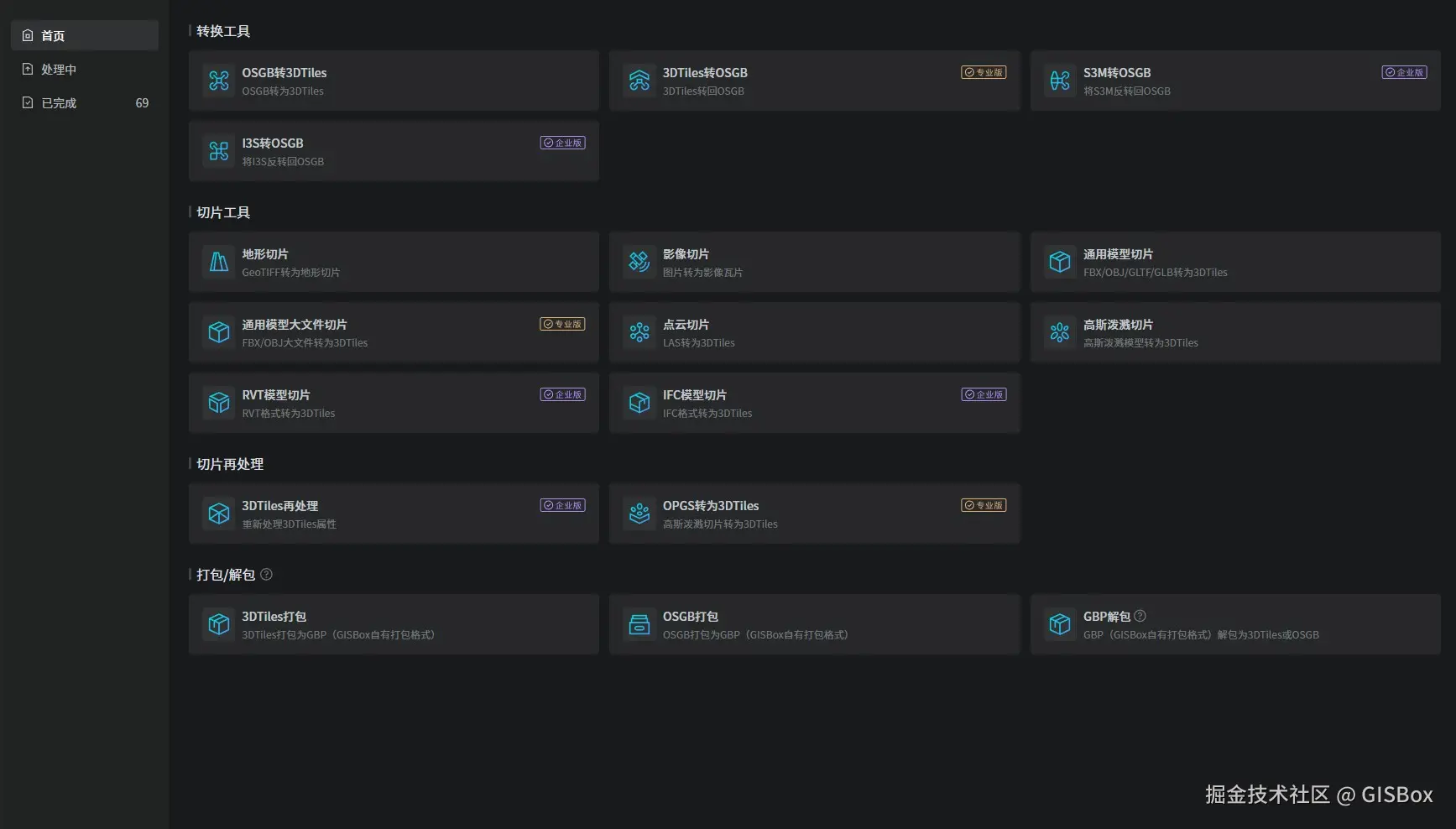Click the OPGS转为3DTiles icon
Screen dimensions: 1456x829
tap(639, 514)
